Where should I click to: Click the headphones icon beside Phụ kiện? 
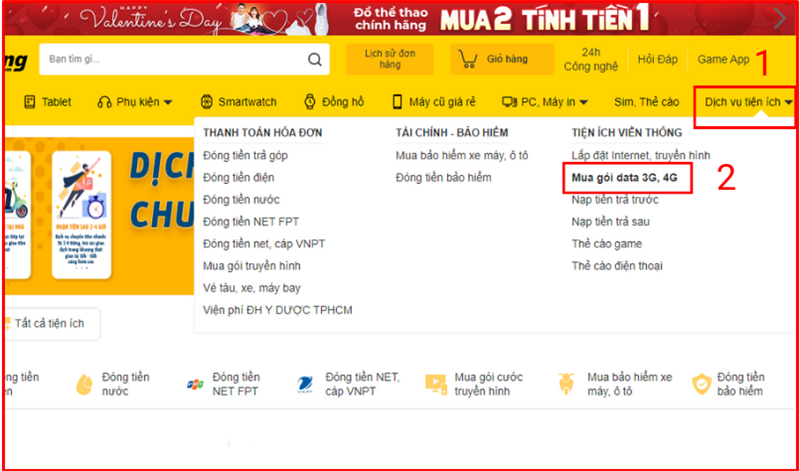click(104, 102)
